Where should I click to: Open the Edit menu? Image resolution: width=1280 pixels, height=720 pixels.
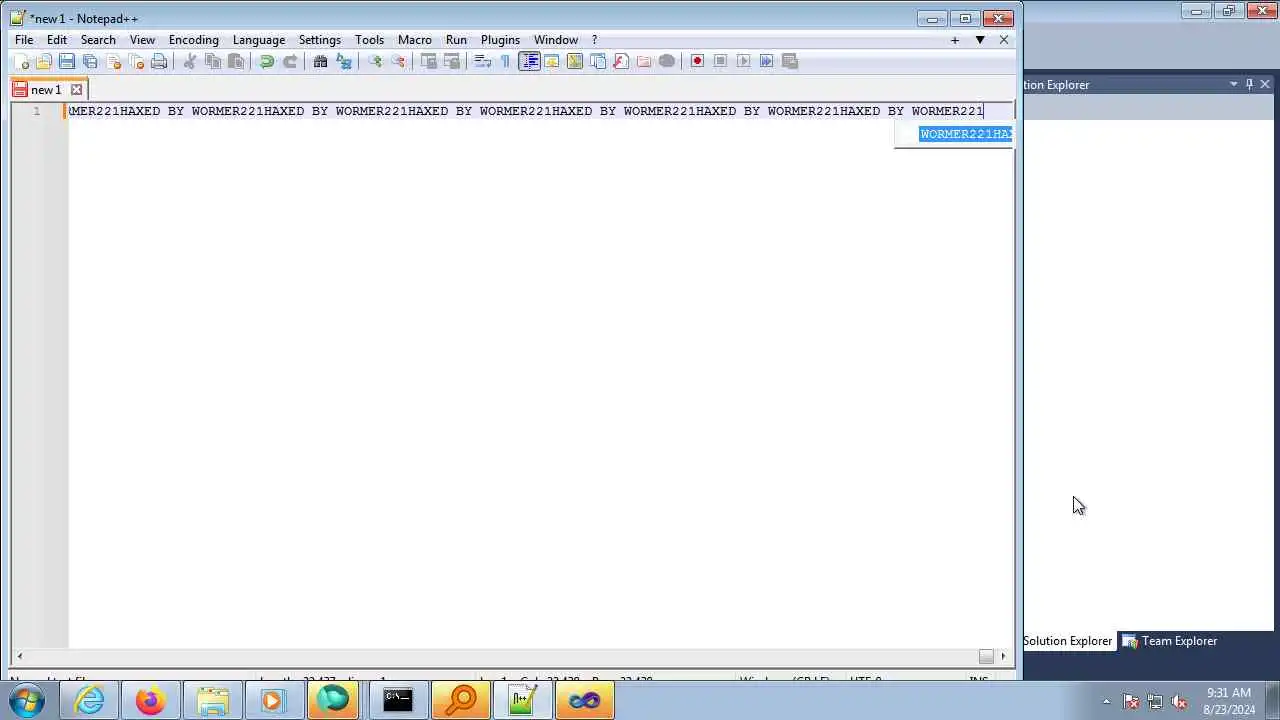pos(57,40)
